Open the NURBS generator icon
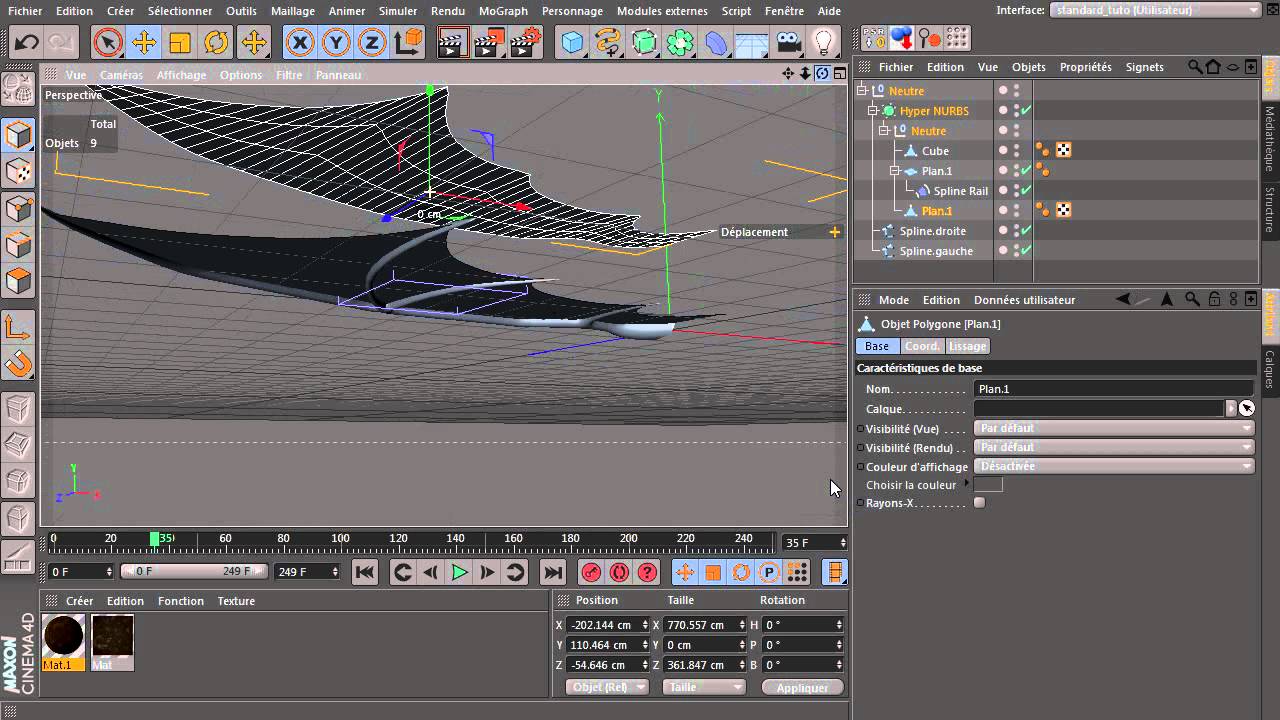Screen dimensions: 1280x720 click(645, 42)
